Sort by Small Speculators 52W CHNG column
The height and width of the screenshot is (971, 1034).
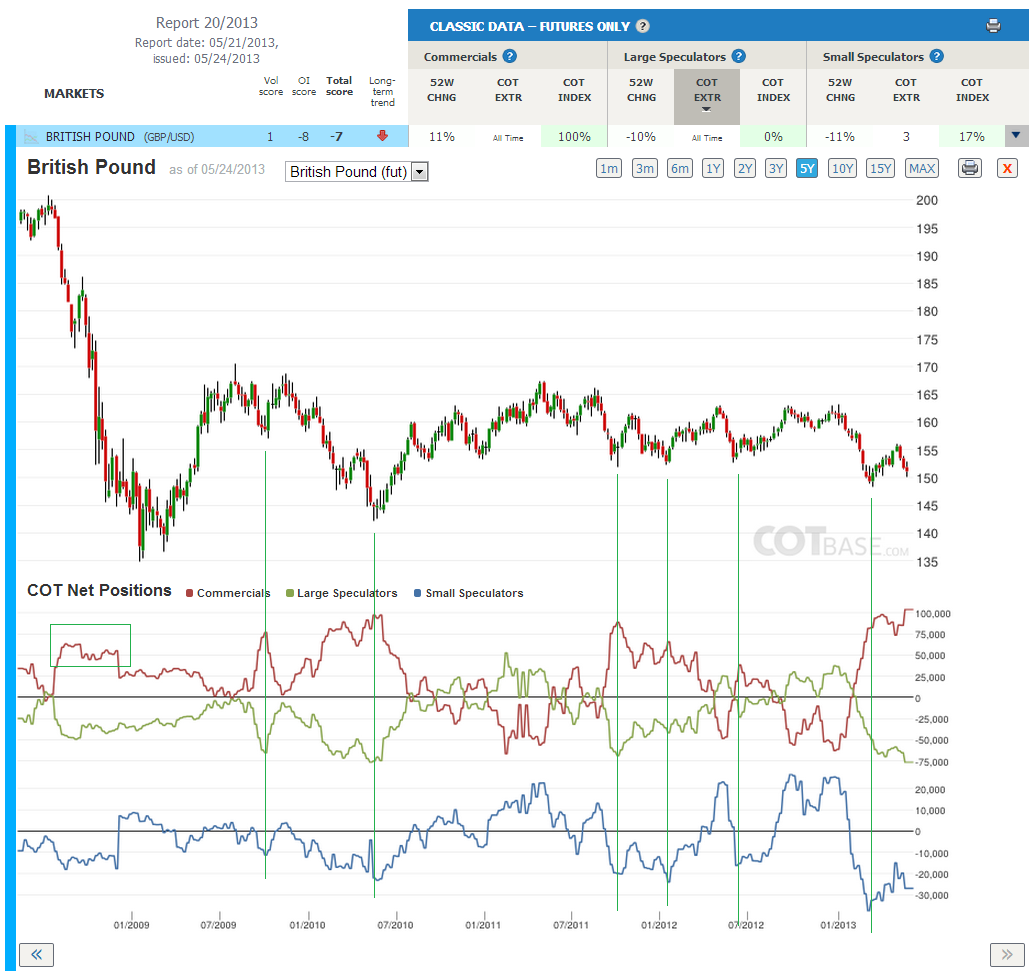pyautogui.click(x=840, y=90)
